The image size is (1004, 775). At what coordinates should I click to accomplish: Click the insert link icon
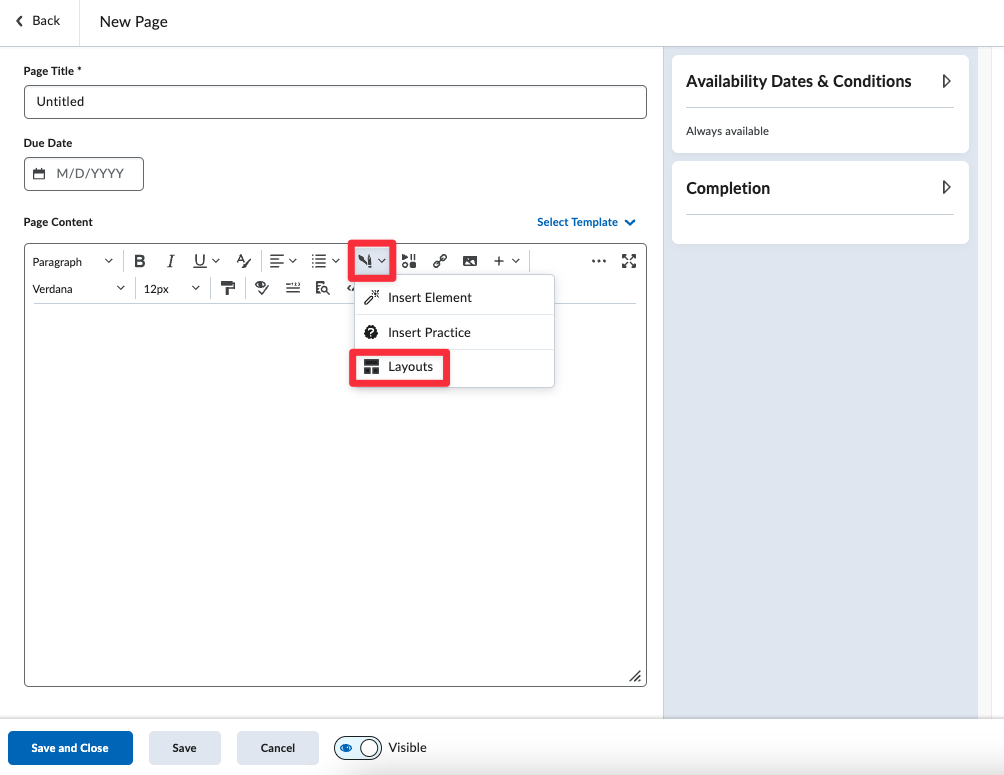(439, 261)
